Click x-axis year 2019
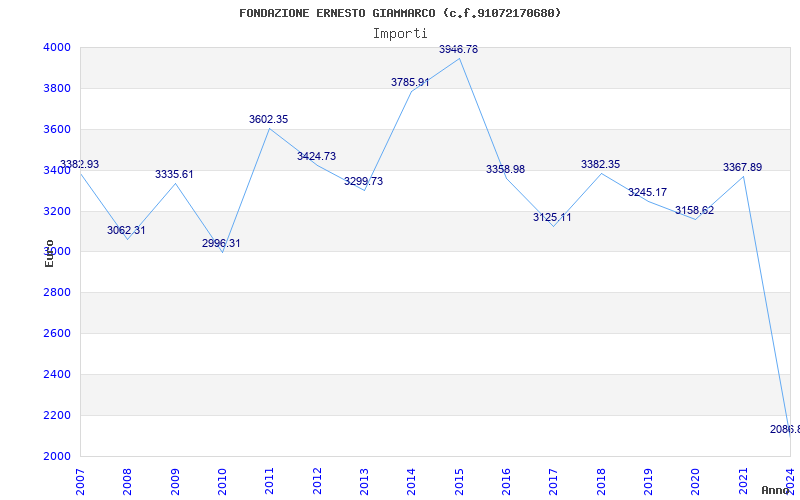 click(x=648, y=482)
